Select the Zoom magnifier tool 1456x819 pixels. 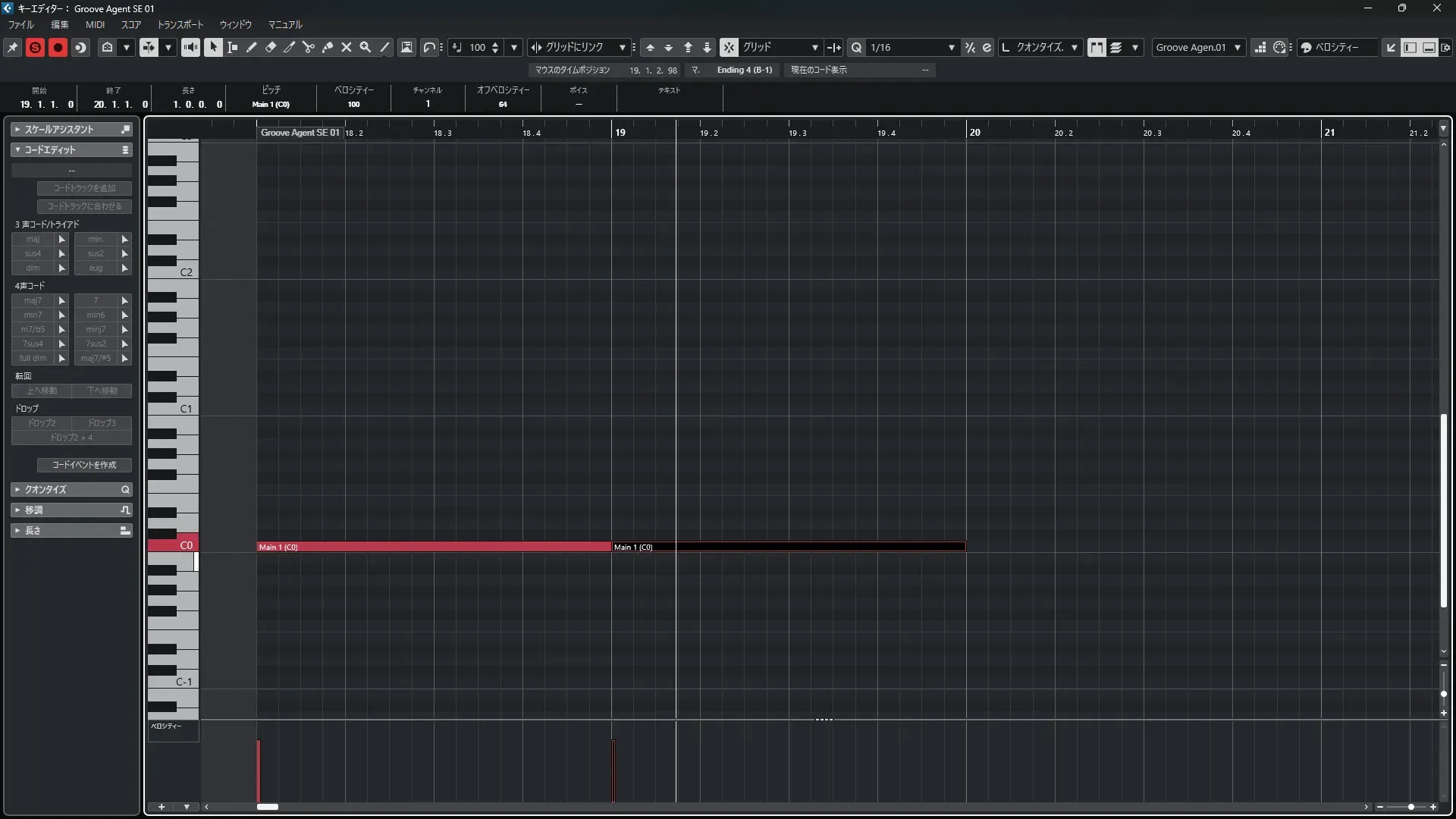pyautogui.click(x=366, y=47)
